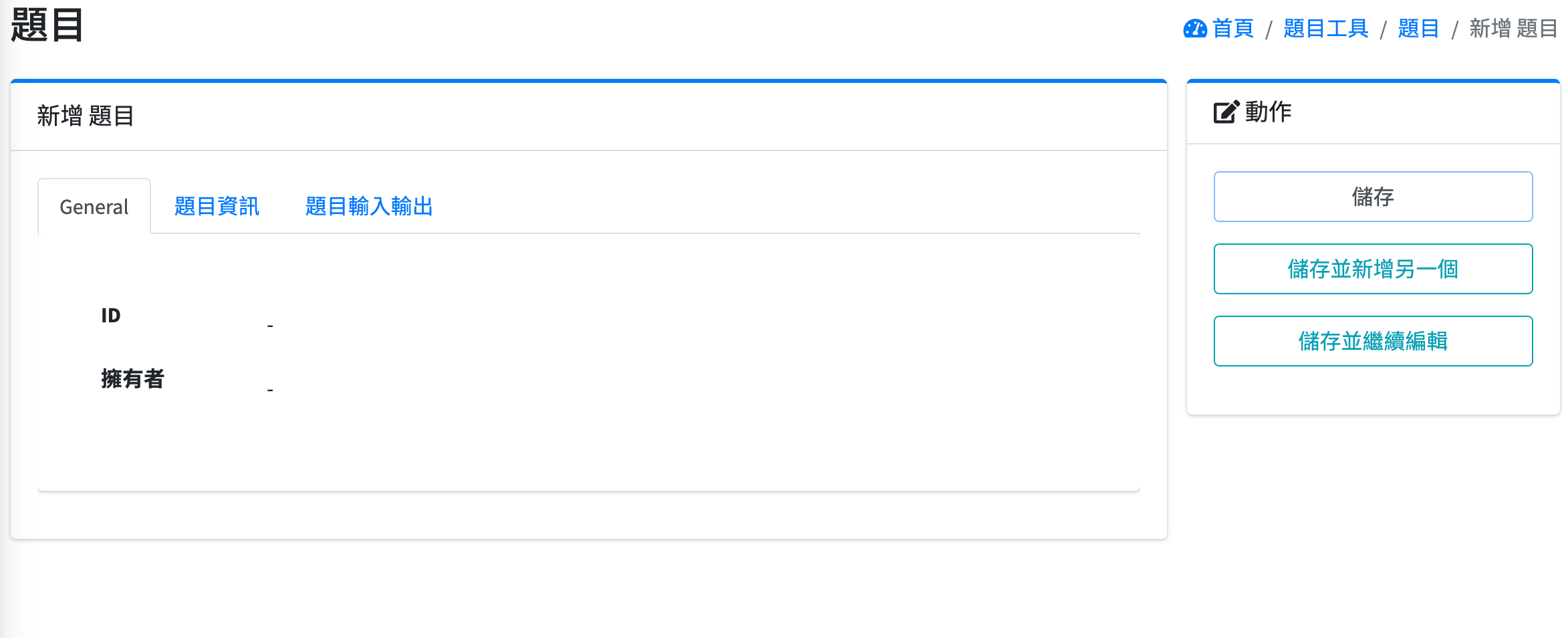1568x638 pixels.
Task: Click the 新增 題目 breadcrumb item
Action: 1513,29
